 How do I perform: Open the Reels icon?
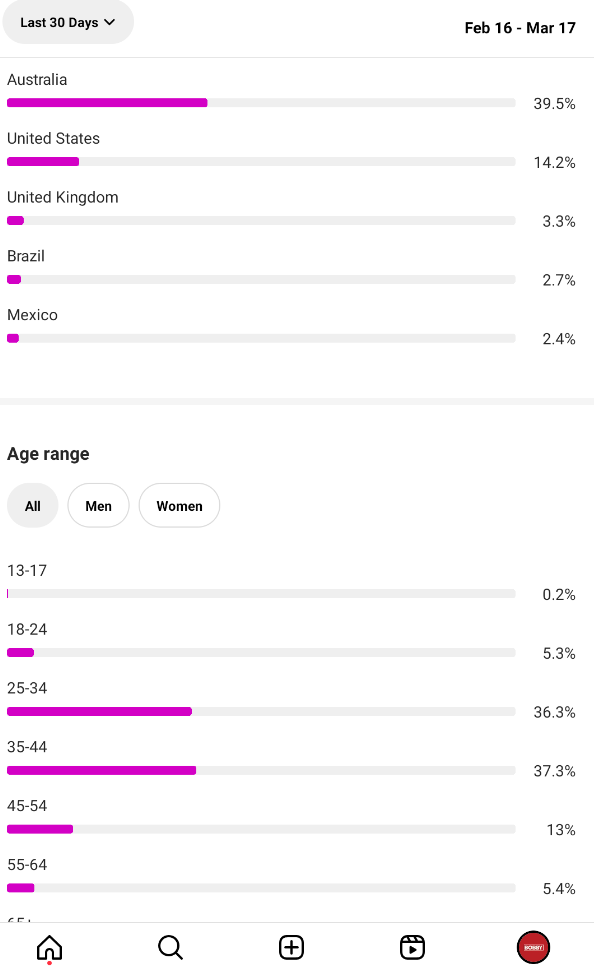pos(412,948)
